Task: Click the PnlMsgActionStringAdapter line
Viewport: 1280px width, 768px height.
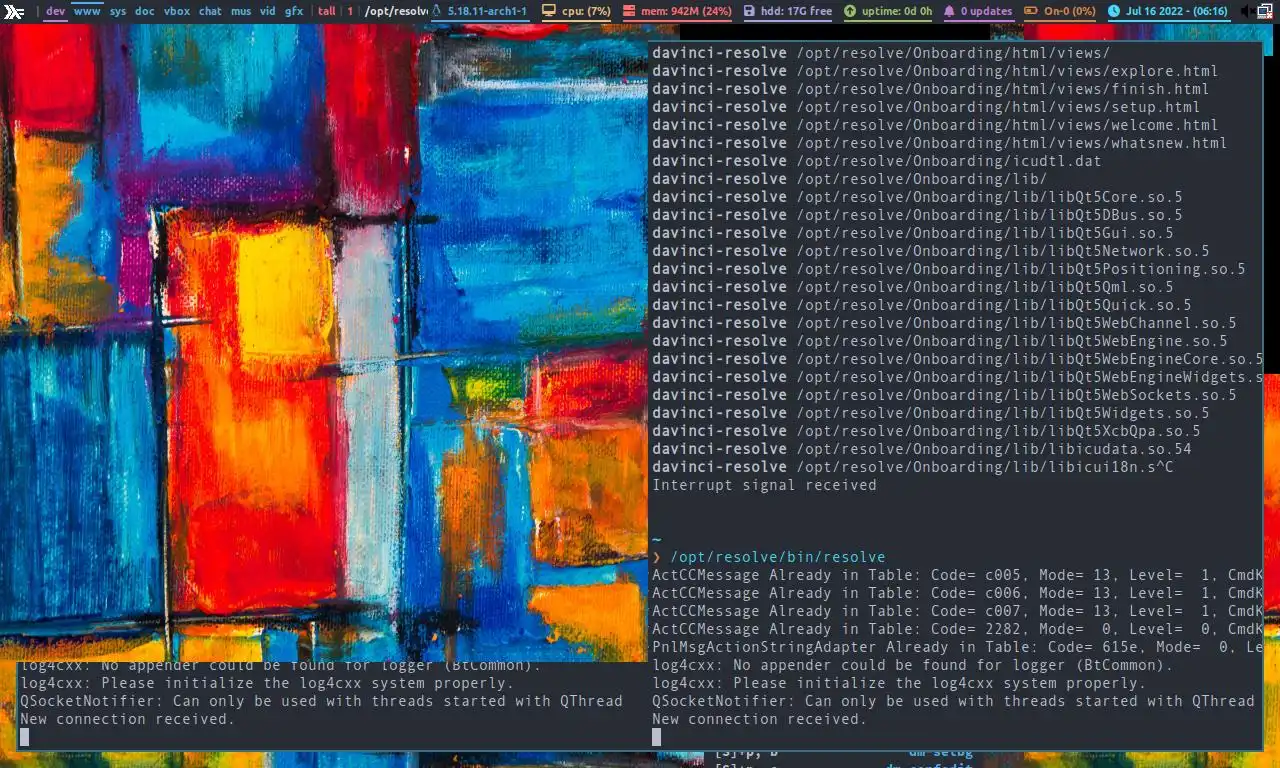Action: 957,647
